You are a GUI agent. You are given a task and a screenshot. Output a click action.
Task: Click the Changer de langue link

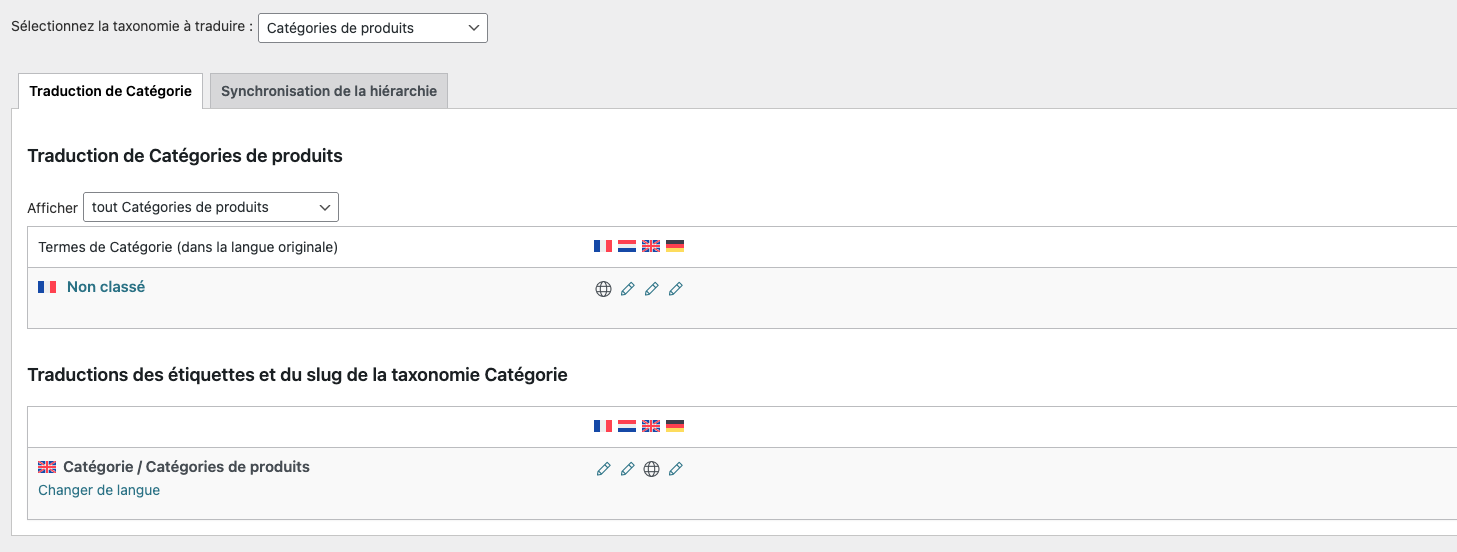99,490
